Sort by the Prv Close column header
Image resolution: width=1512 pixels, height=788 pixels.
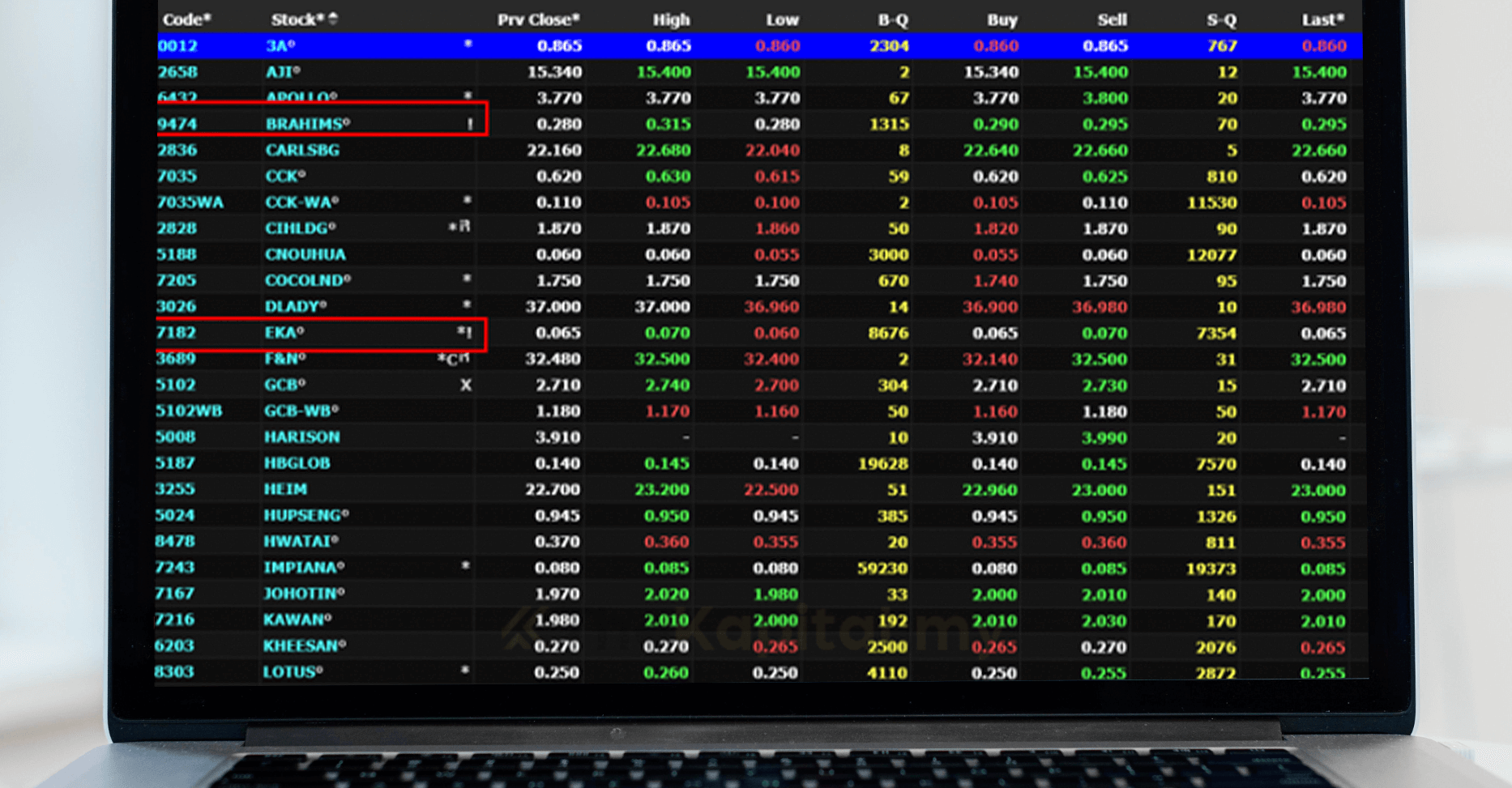538,19
